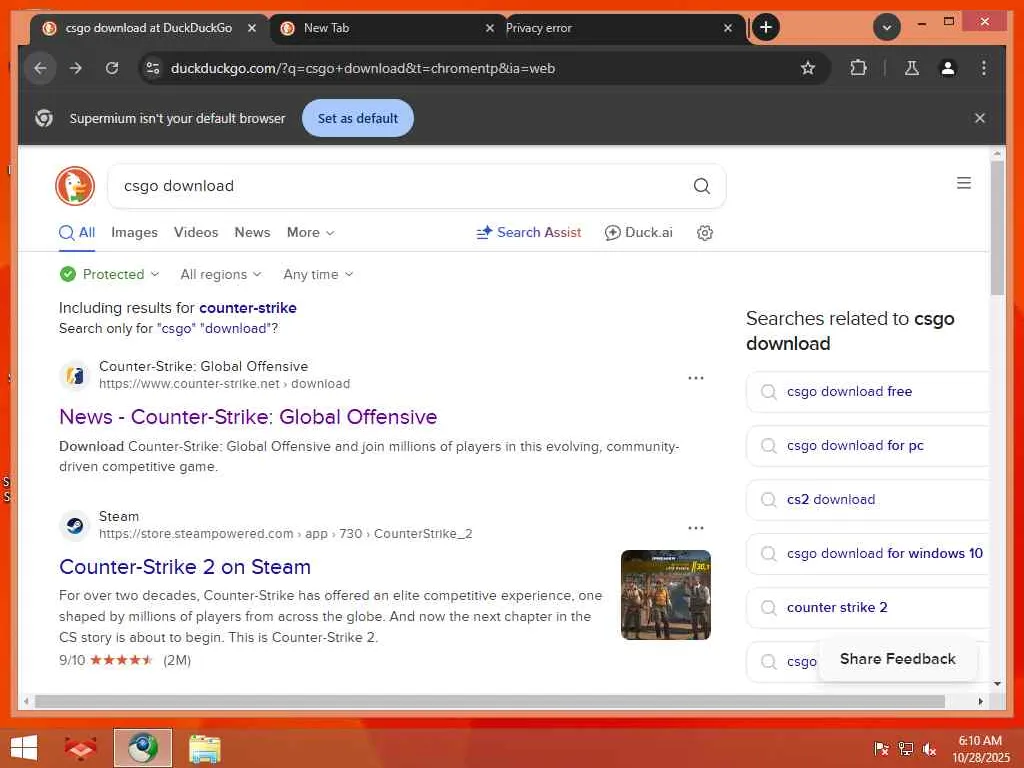Viewport: 1024px width, 768px height.
Task: Search related: cs2 download
Action: tap(867, 500)
